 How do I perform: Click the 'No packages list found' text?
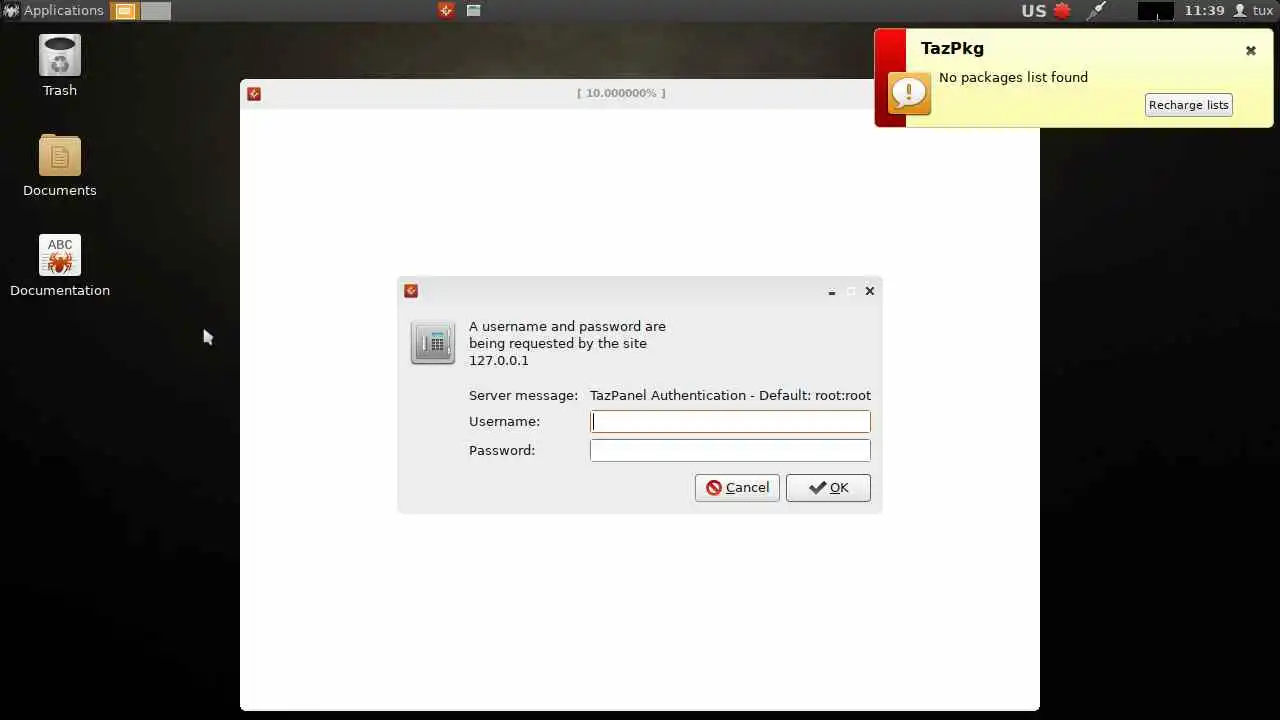point(1013,77)
